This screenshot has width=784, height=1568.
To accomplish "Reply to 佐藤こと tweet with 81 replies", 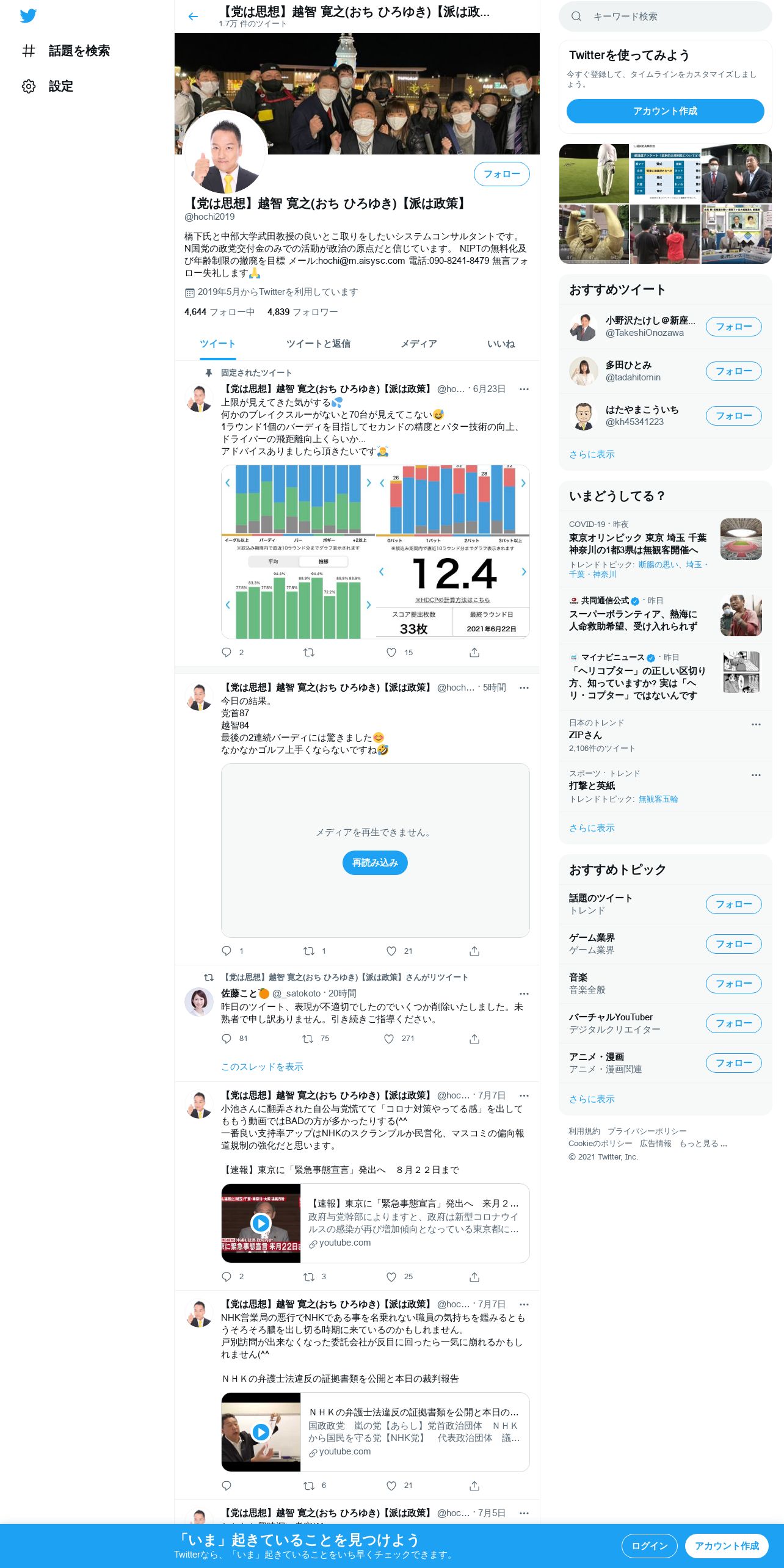I will tap(227, 1039).
